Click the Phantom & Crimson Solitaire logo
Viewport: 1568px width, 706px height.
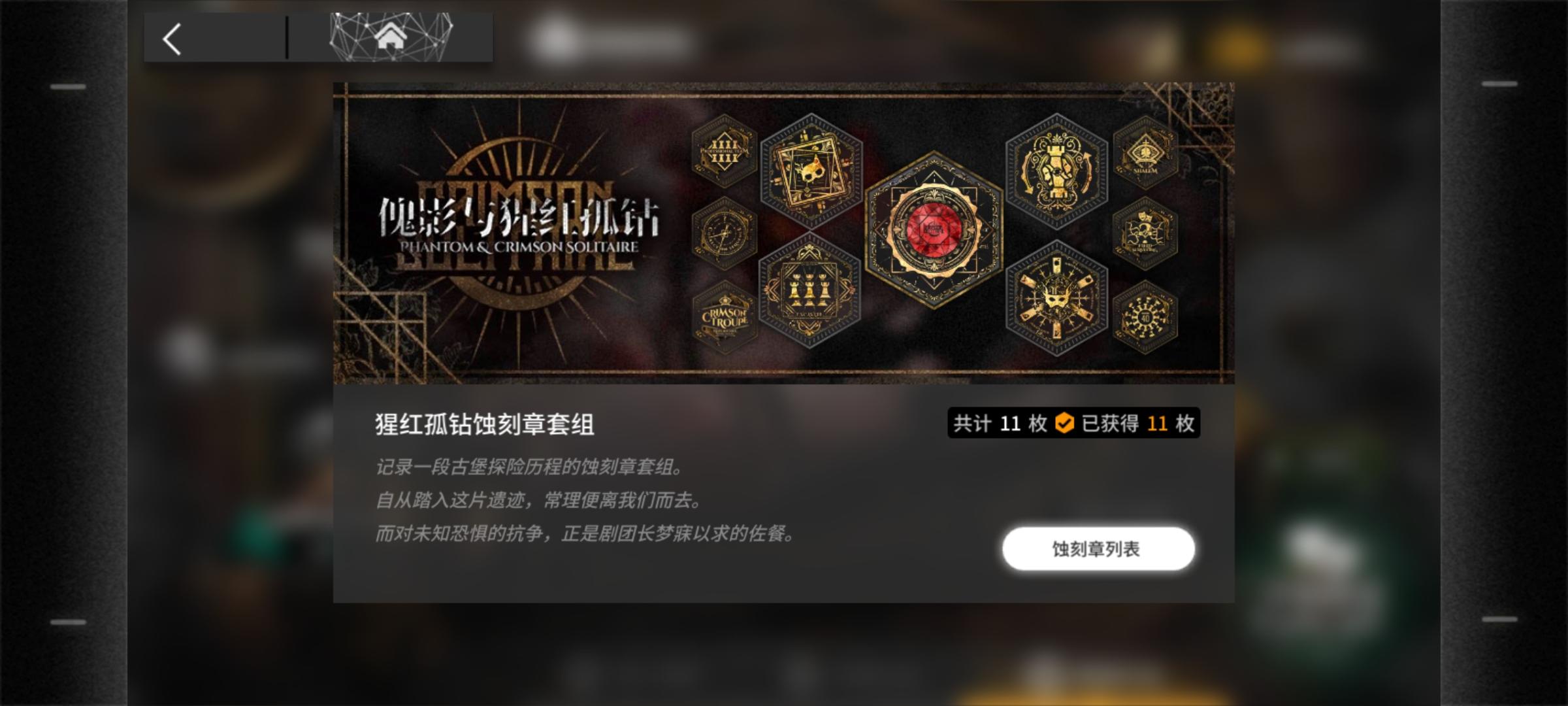pos(520,226)
